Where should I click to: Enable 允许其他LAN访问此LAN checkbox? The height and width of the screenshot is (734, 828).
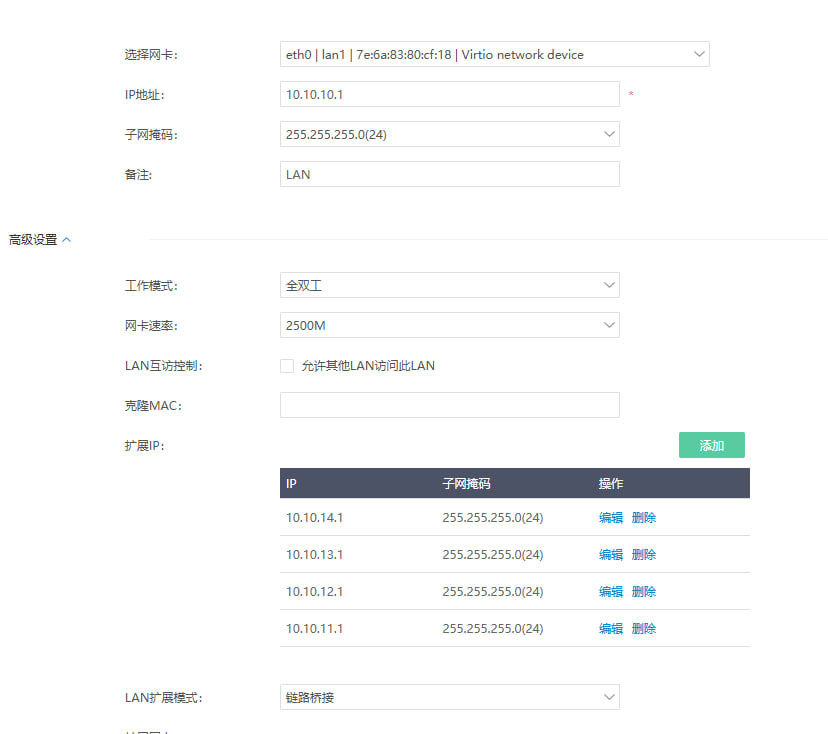coord(287,366)
